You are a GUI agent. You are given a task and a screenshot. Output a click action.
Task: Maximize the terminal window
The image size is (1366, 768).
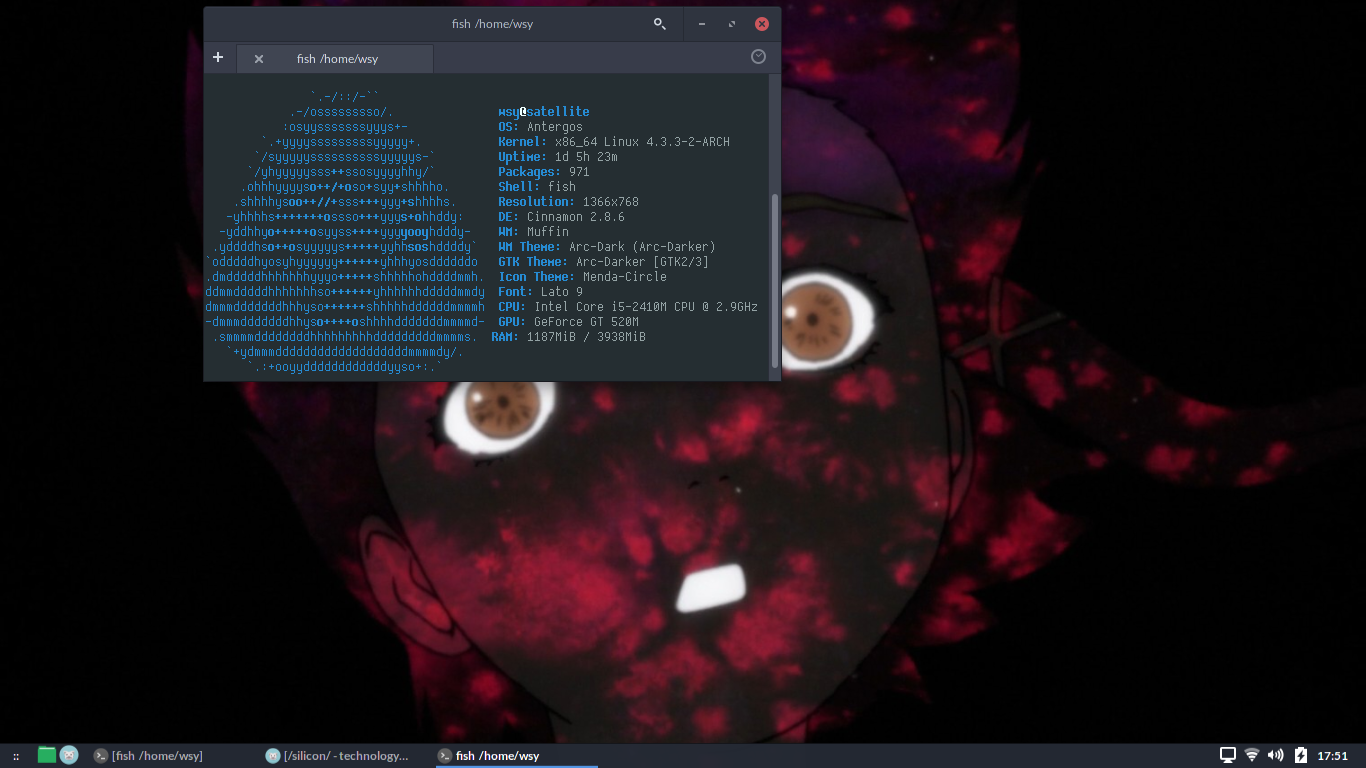coord(732,24)
